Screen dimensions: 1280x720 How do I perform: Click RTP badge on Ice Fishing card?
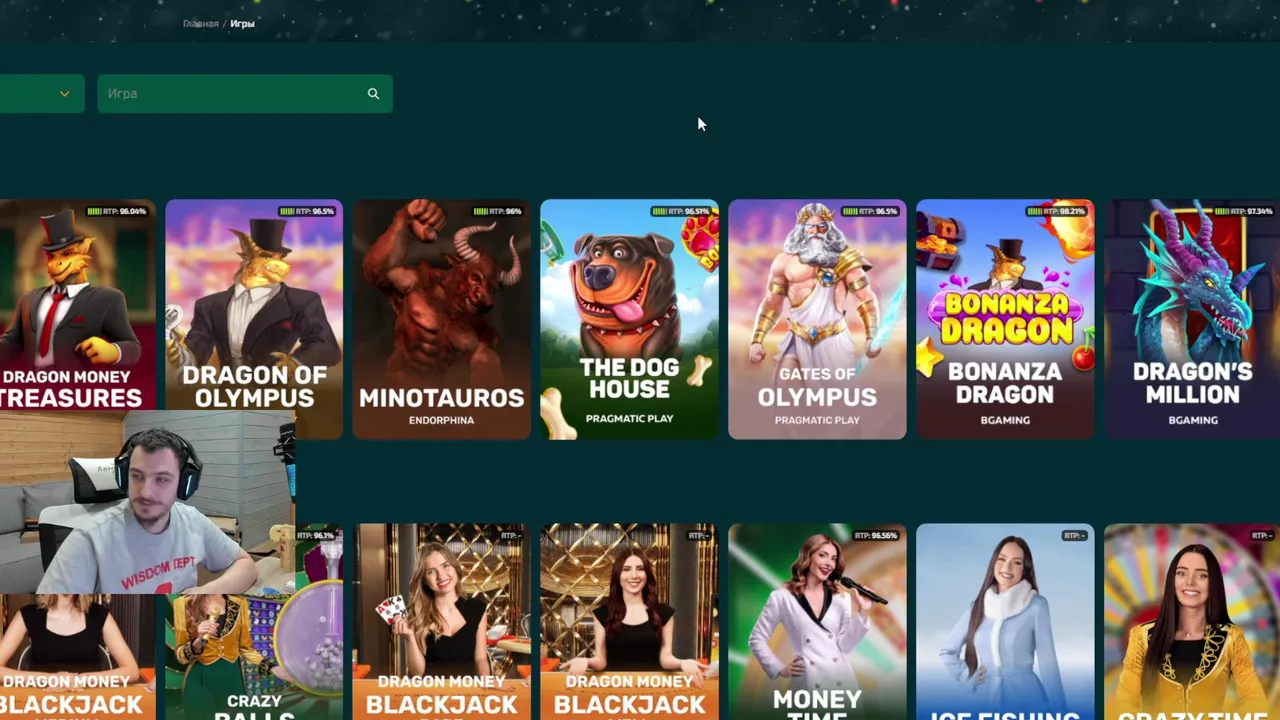tap(1074, 536)
